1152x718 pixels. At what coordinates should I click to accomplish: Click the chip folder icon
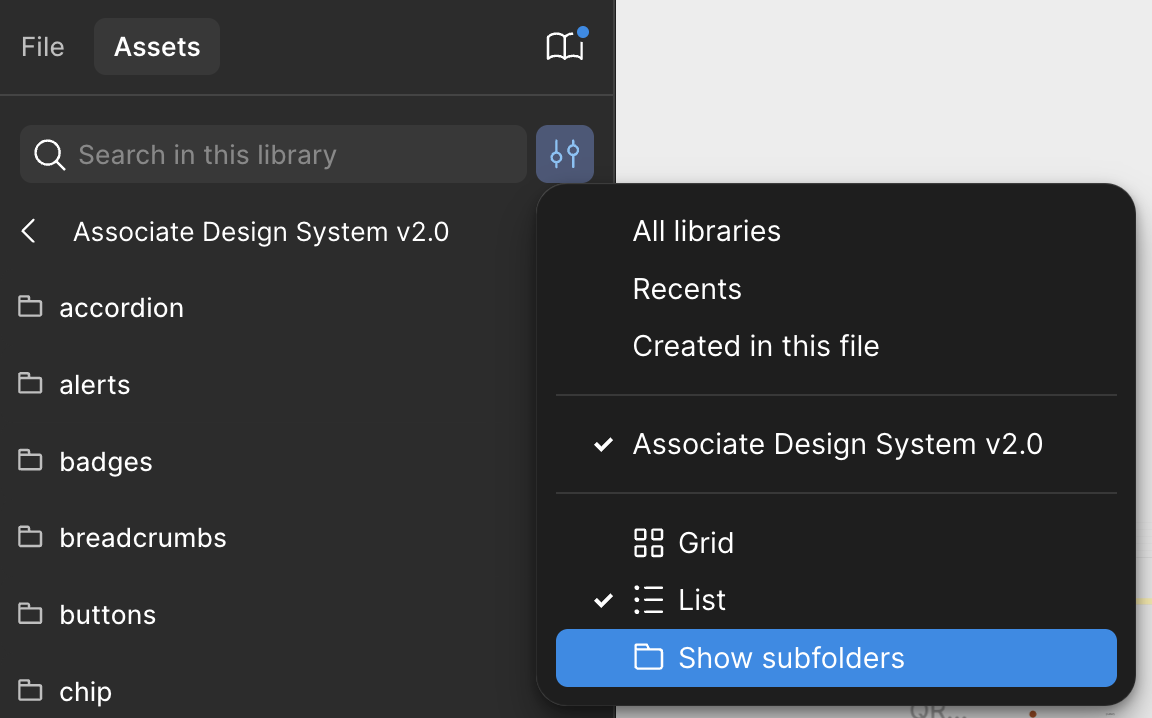[x=30, y=690]
